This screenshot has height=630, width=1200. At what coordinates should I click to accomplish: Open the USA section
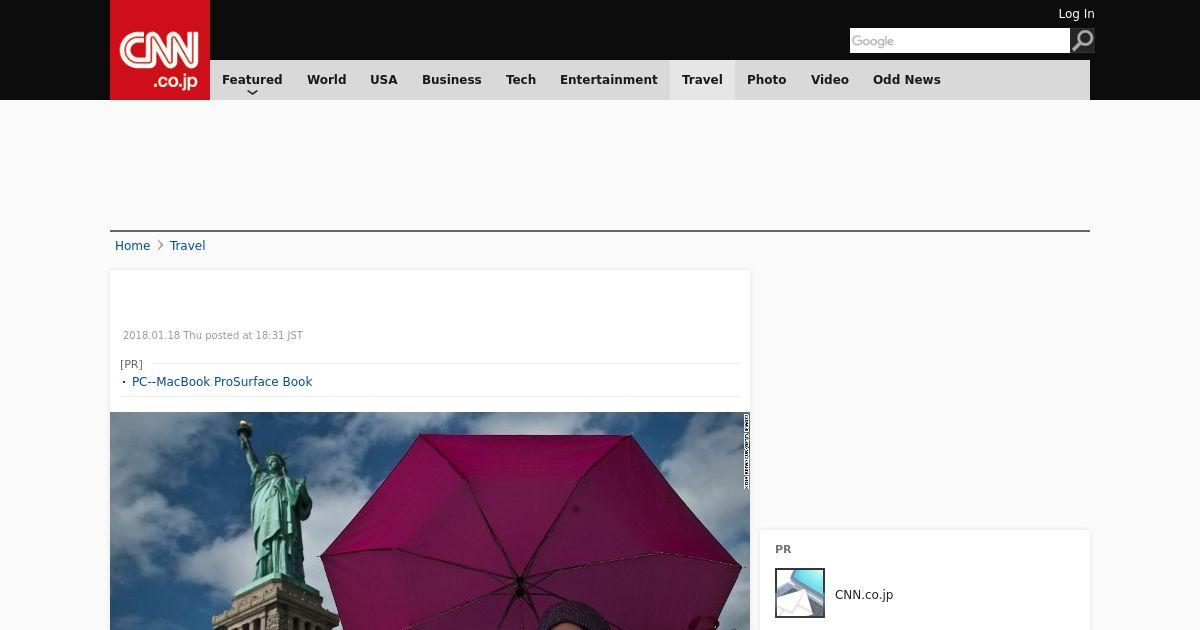click(384, 80)
